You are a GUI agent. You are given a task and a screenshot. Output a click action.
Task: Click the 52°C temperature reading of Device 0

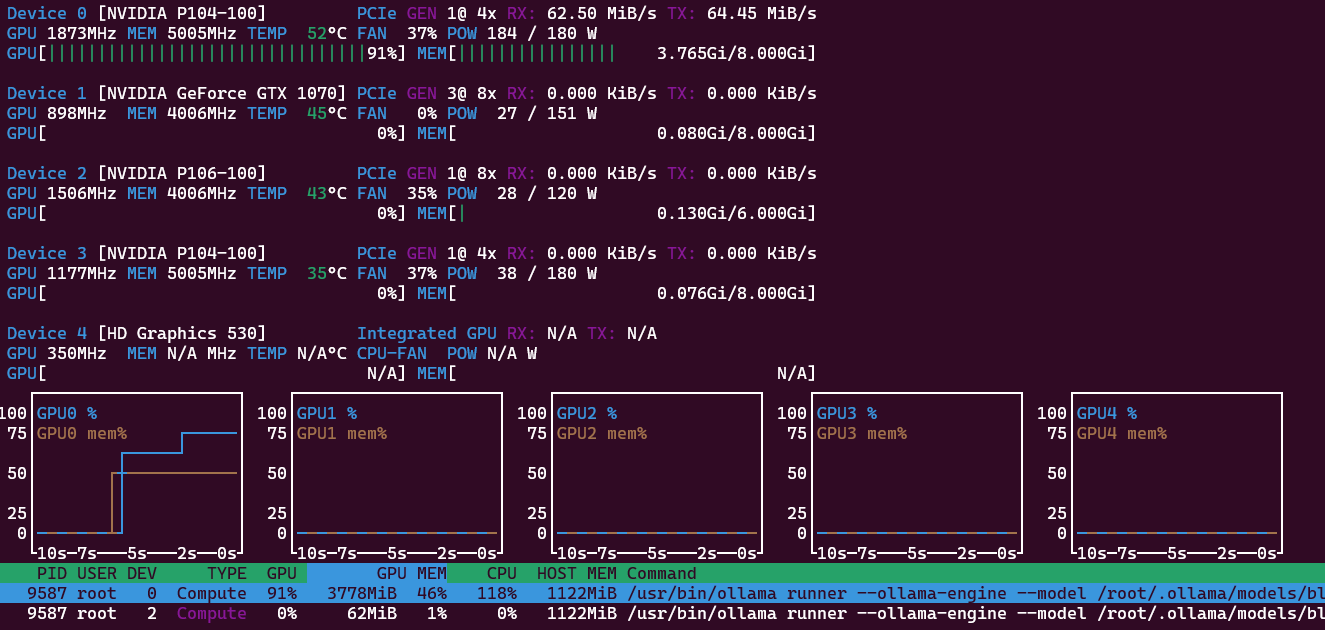pos(326,33)
